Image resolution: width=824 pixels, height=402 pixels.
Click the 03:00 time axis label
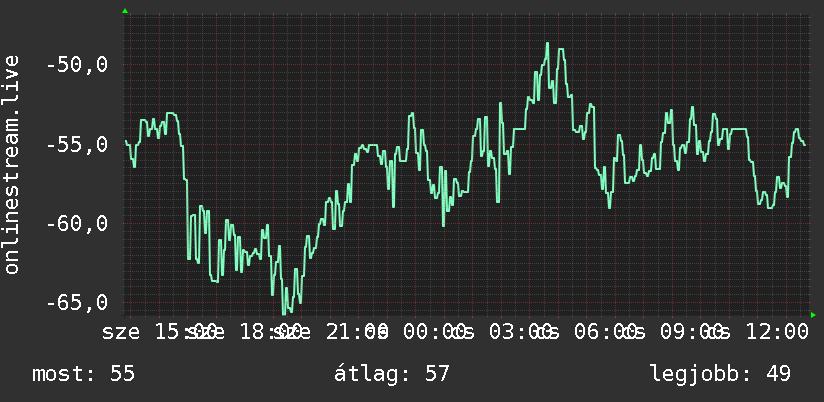(521, 332)
